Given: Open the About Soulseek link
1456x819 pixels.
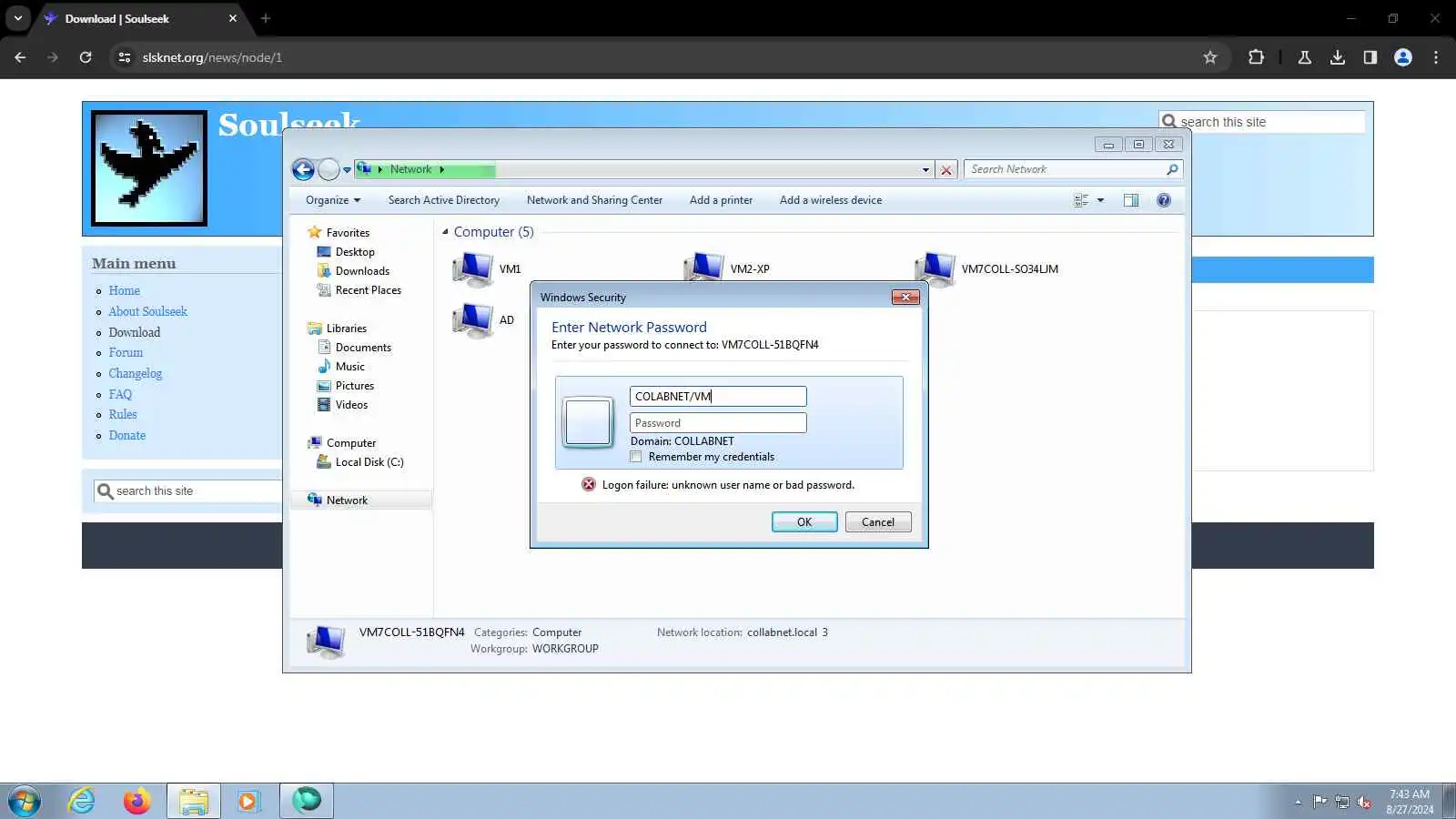Looking at the screenshot, I should pos(147,311).
